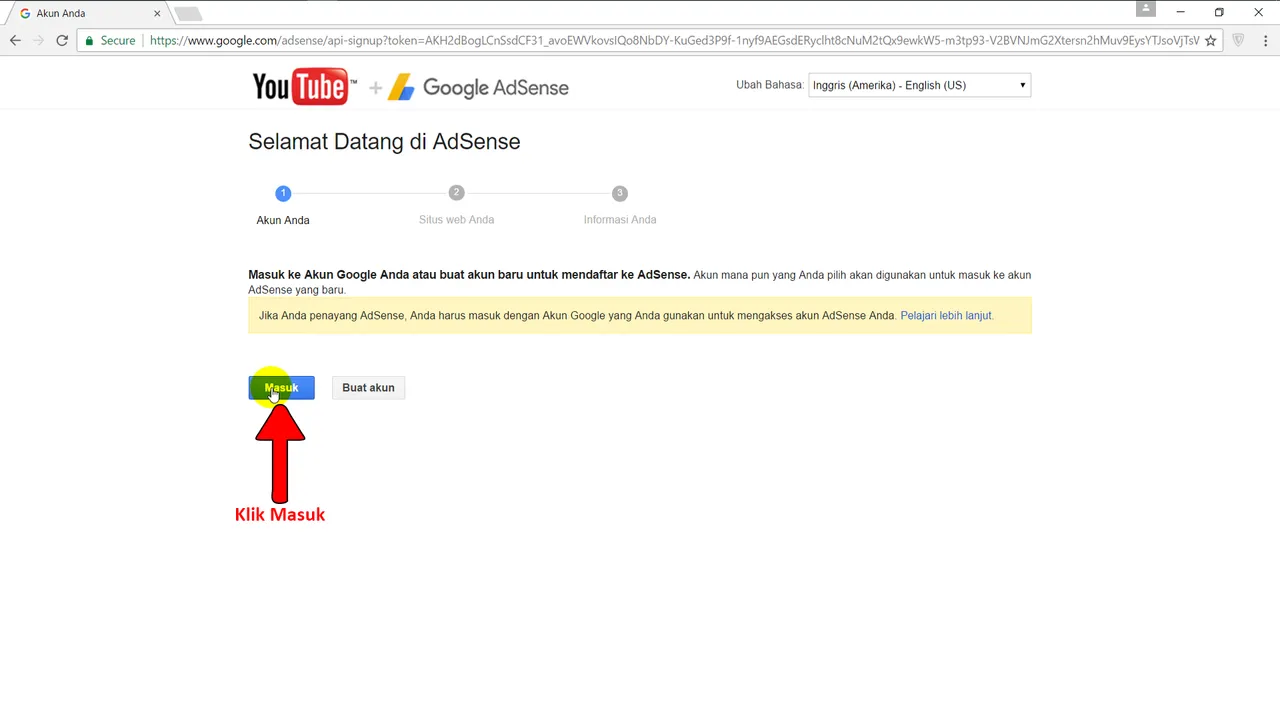This screenshot has height=704, width=1280.
Task: Minimize the Chrome window
Action: pyautogui.click(x=1181, y=13)
